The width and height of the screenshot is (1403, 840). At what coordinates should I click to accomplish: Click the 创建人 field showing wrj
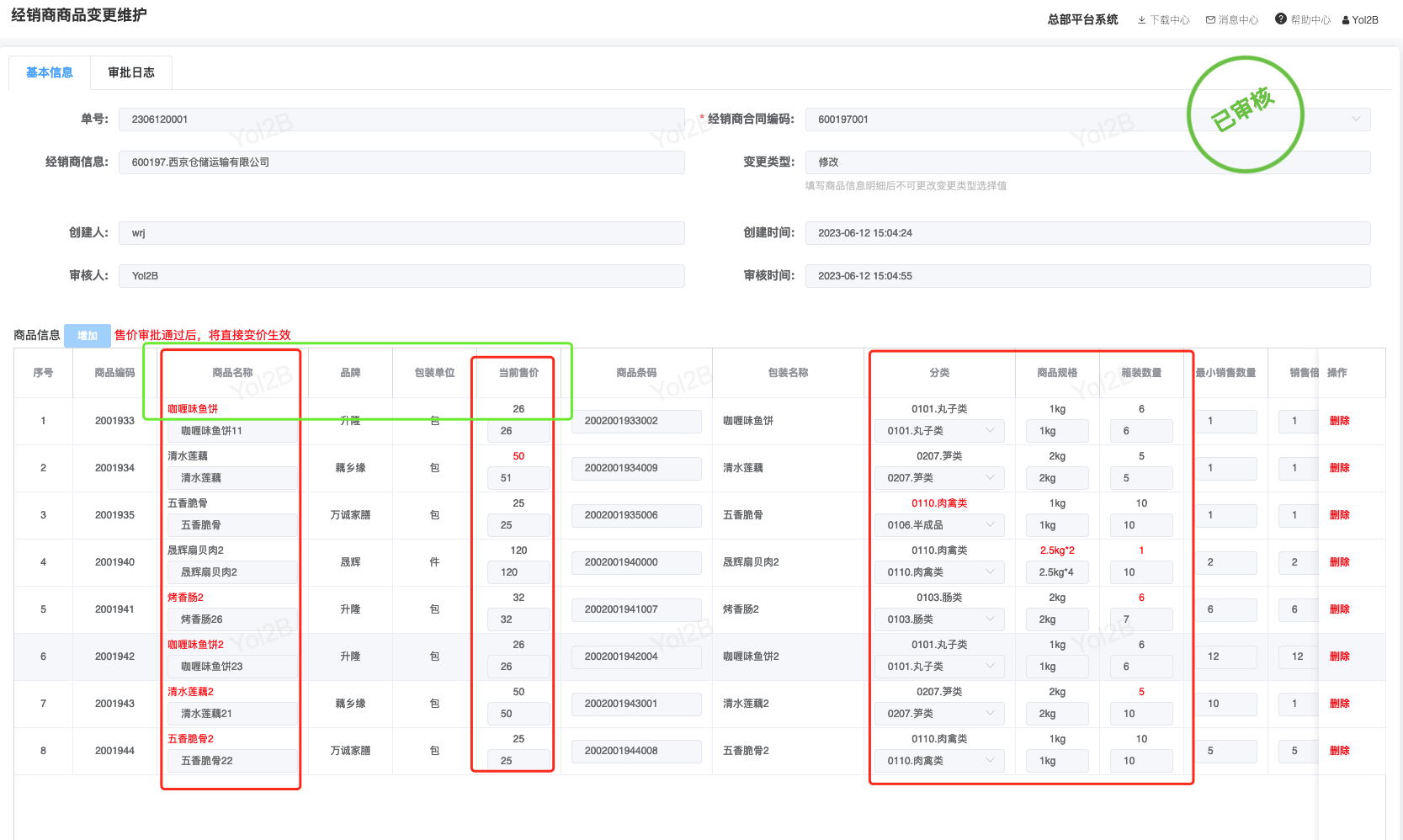click(x=401, y=233)
